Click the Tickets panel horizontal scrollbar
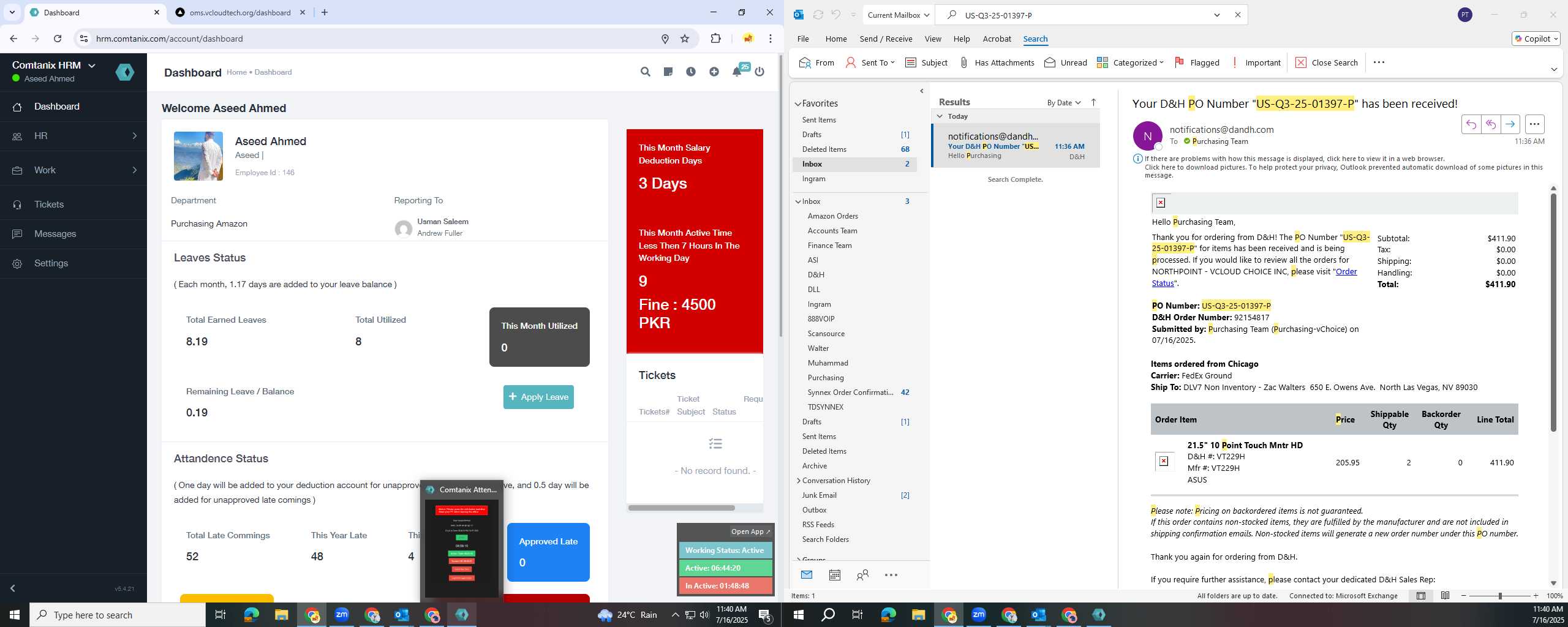This screenshot has height=627, width=1568. coord(681,508)
